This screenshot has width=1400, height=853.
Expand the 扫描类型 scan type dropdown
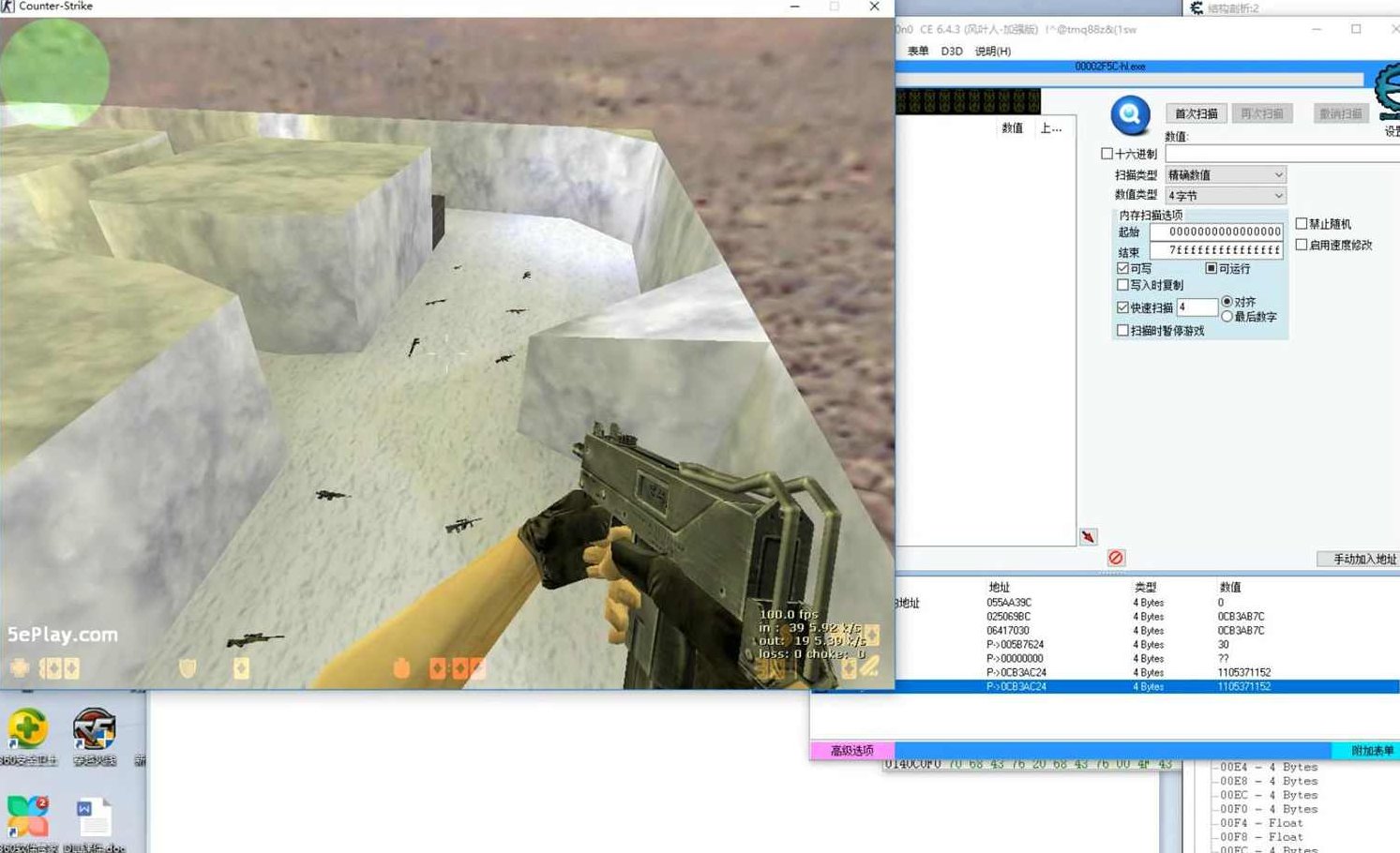pyautogui.click(x=1226, y=175)
